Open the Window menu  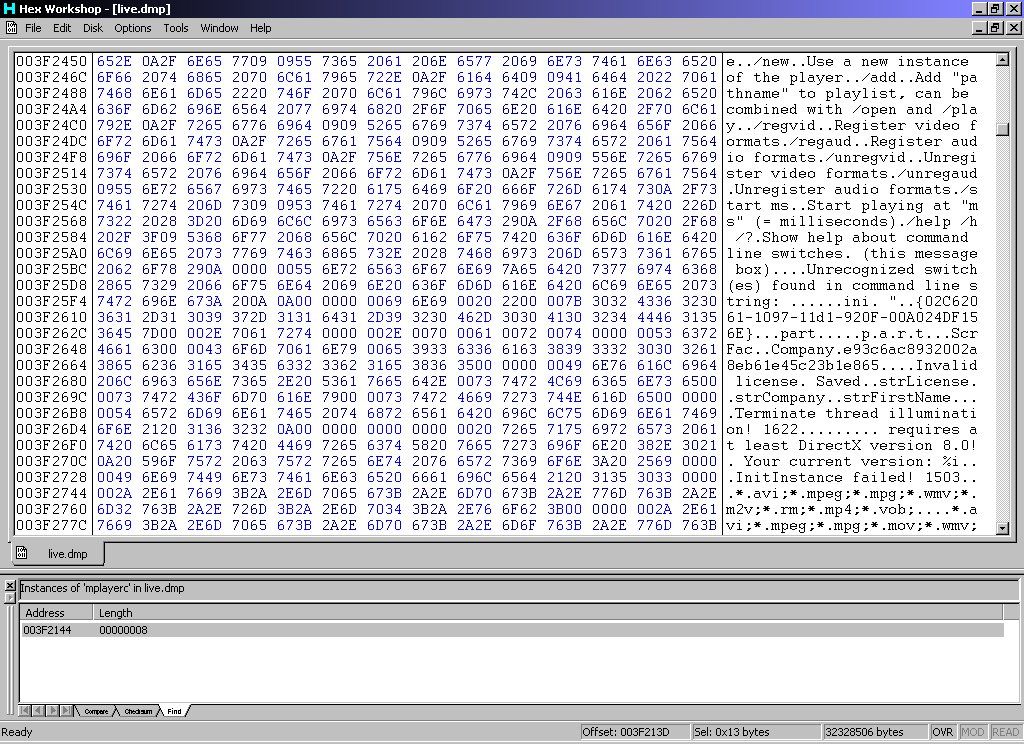219,28
